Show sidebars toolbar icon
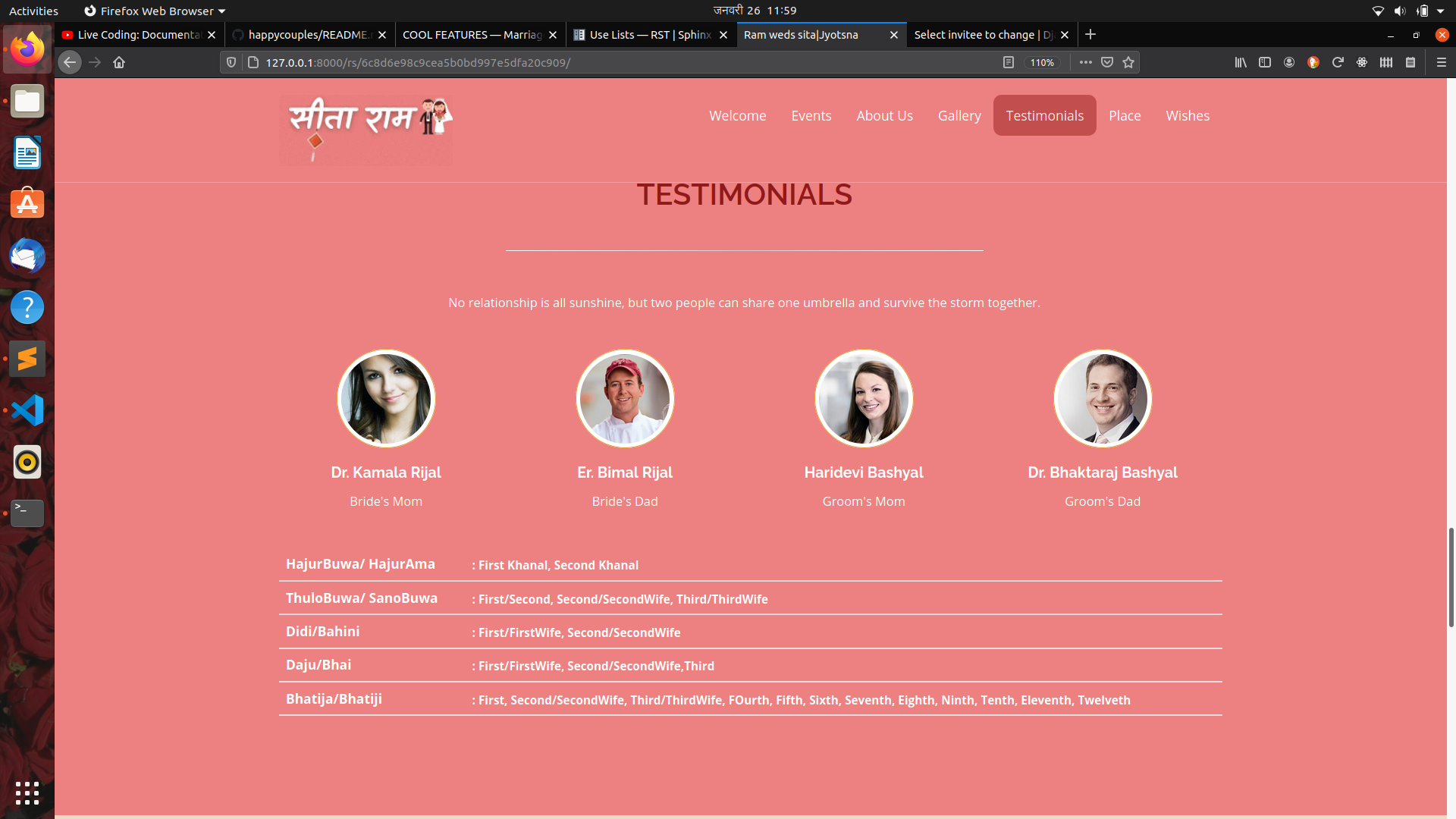1456x819 pixels. tap(1265, 63)
